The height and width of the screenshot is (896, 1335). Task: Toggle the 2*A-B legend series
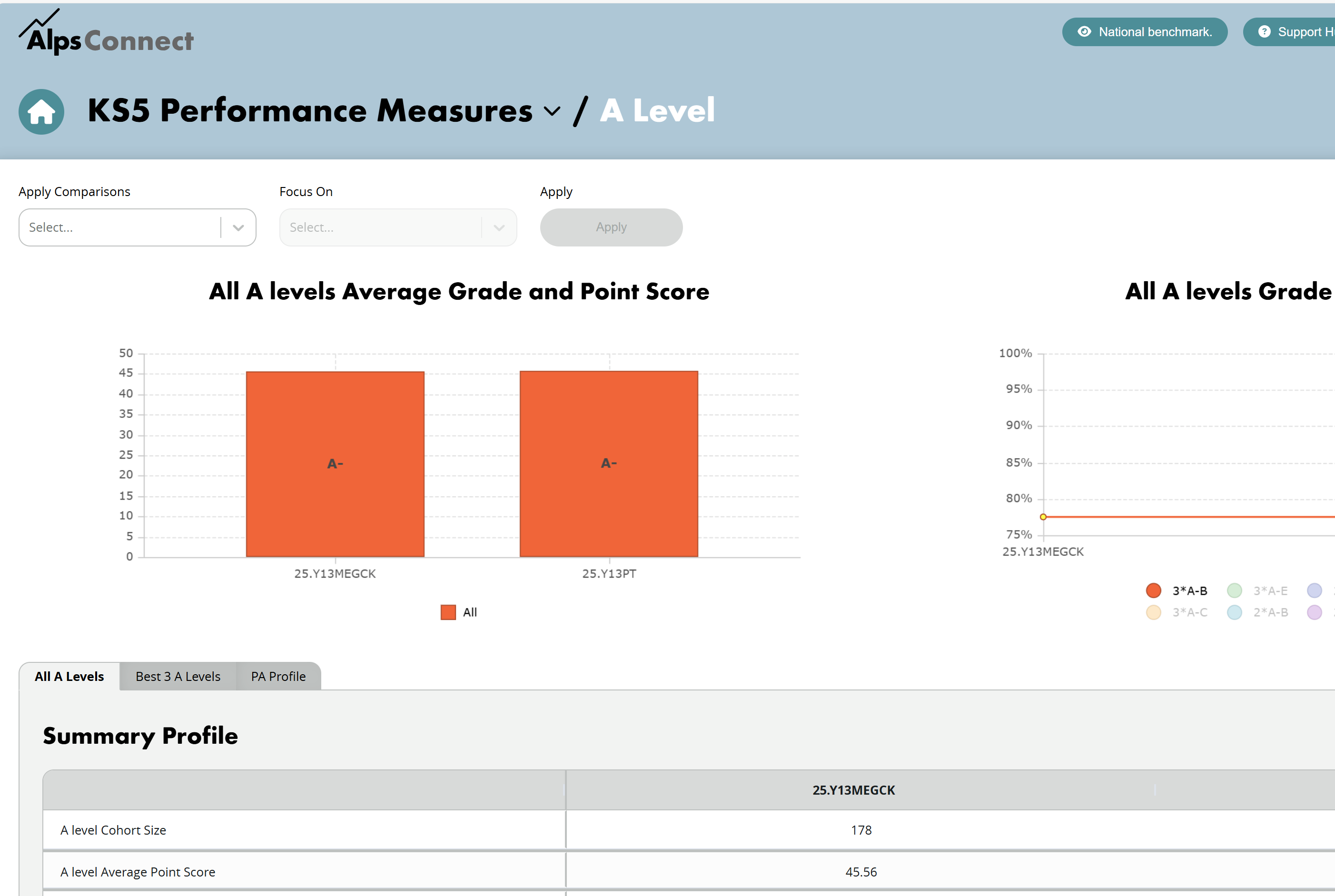[x=1257, y=612]
